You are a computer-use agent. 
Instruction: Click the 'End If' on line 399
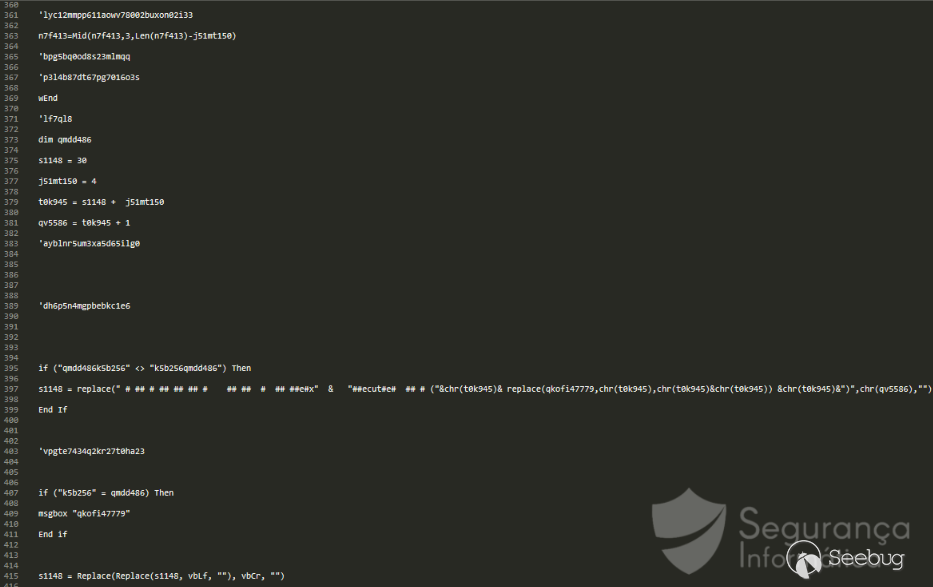(x=52, y=409)
